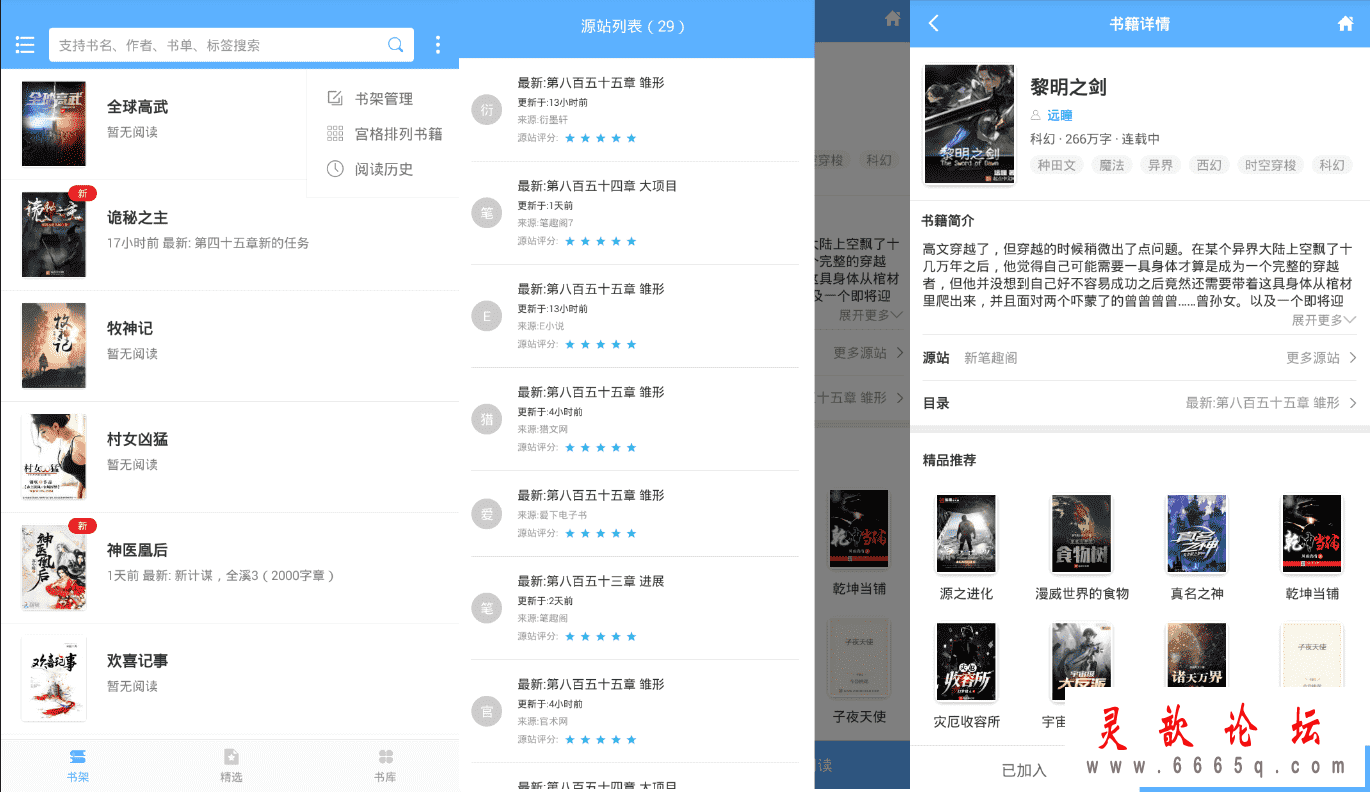Click the 已加入 button
1370x792 pixels.
coord(1024,770)
